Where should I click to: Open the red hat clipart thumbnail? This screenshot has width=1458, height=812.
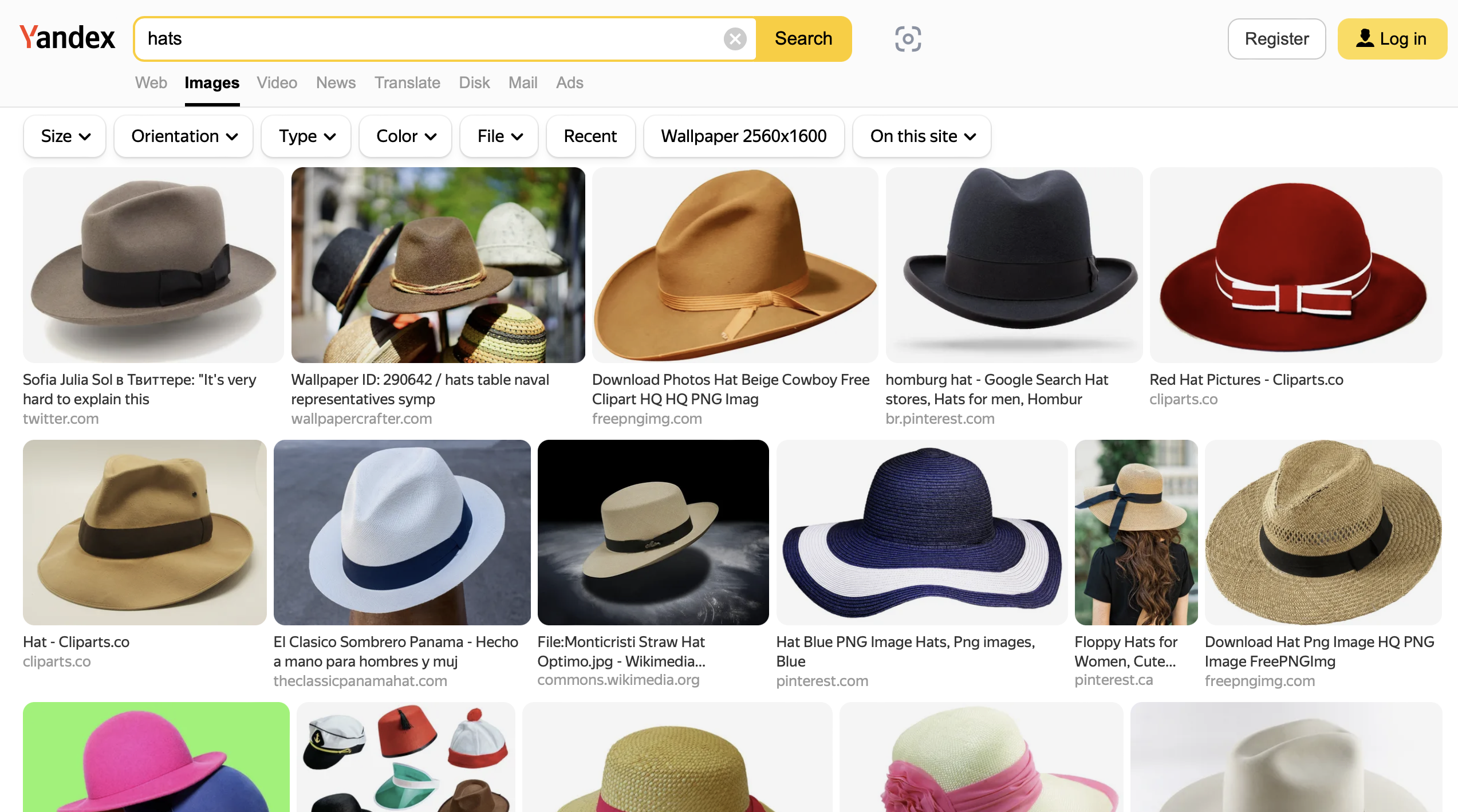1296,265
